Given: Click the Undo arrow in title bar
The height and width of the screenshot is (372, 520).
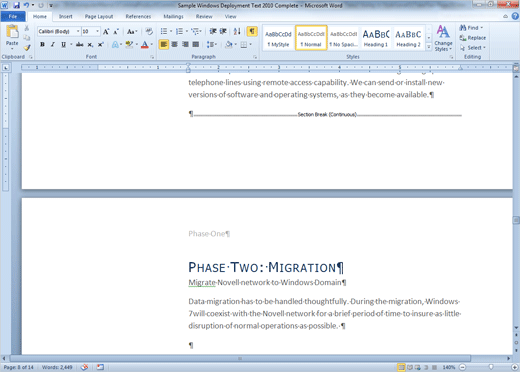Looking at the screenshot, I should pyautogui.click(x=26, y=5).
